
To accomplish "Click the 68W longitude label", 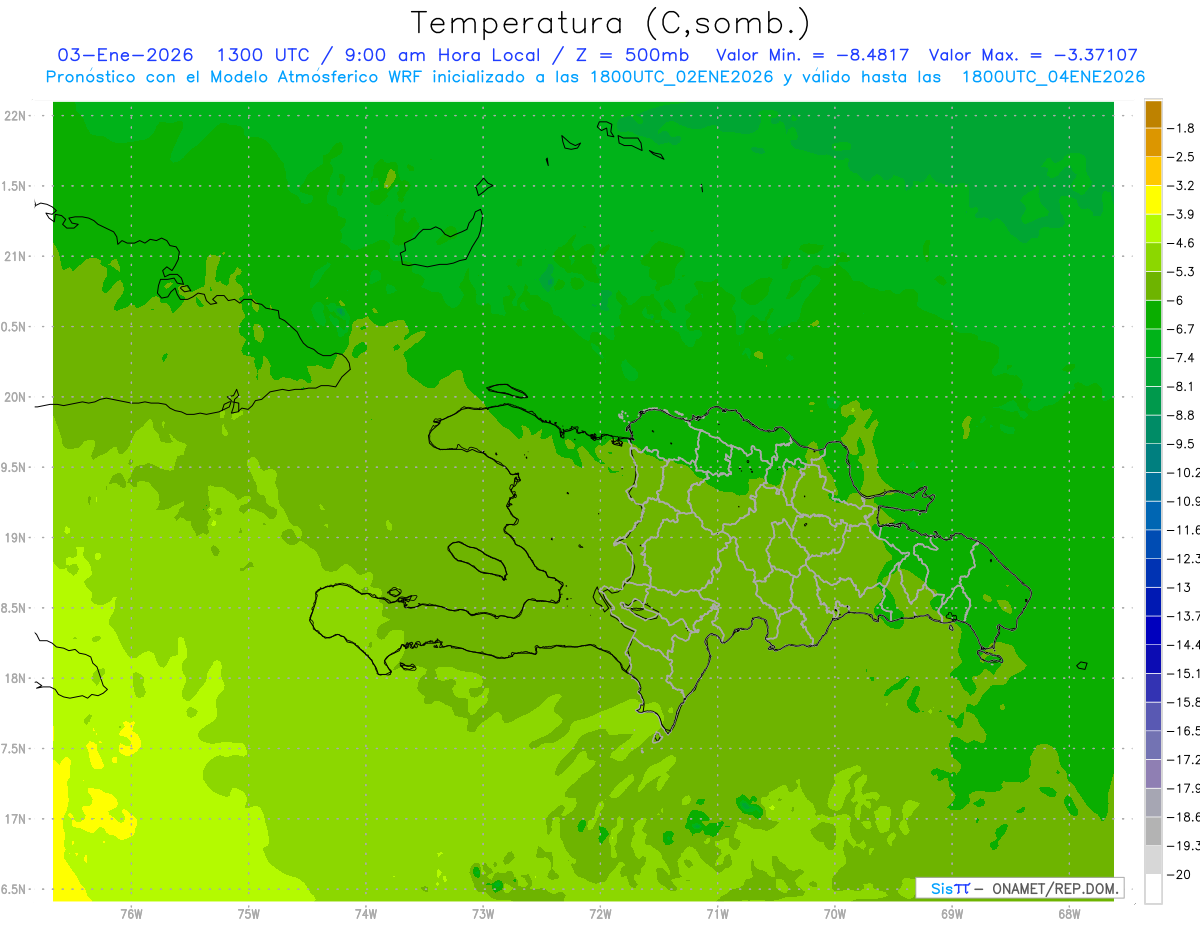I will point(1069,914).
